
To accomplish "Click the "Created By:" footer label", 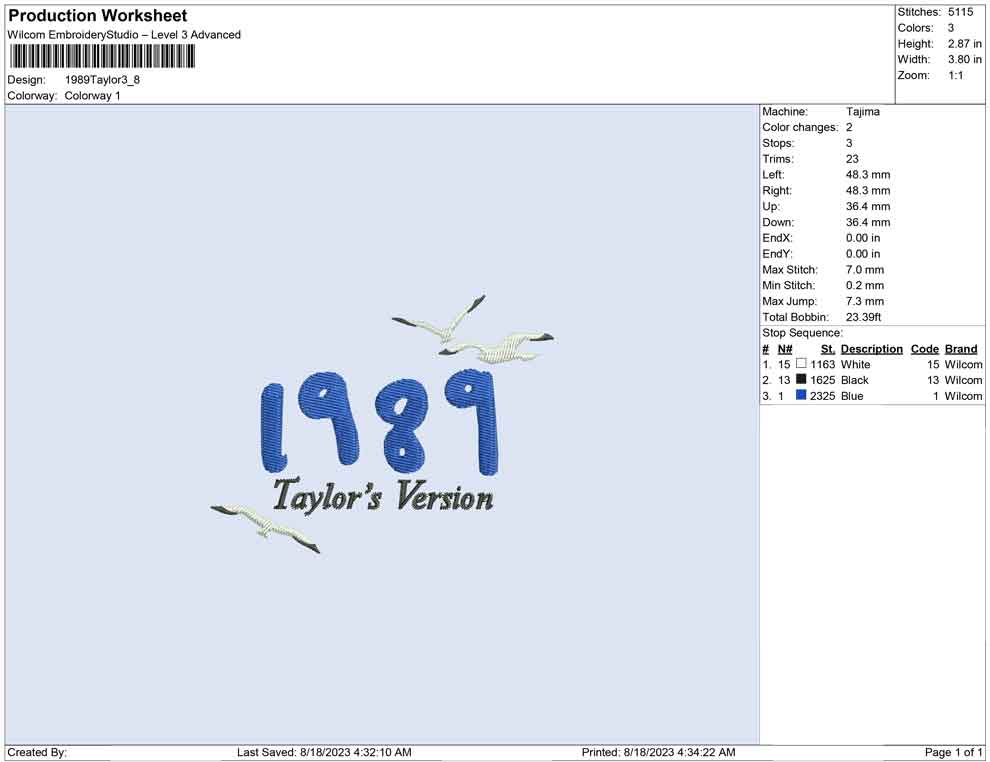I will (37, 752).
